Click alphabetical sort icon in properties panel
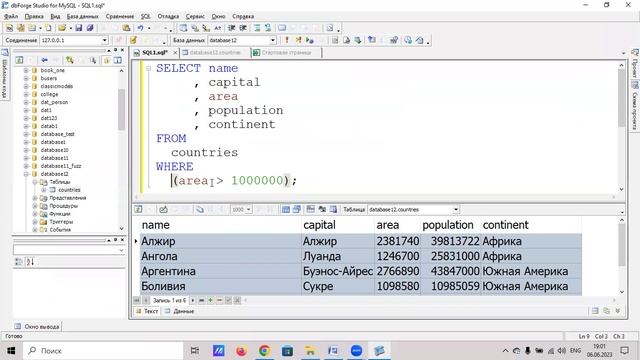Viewport: 640px width, 360px height. [30, 262]
